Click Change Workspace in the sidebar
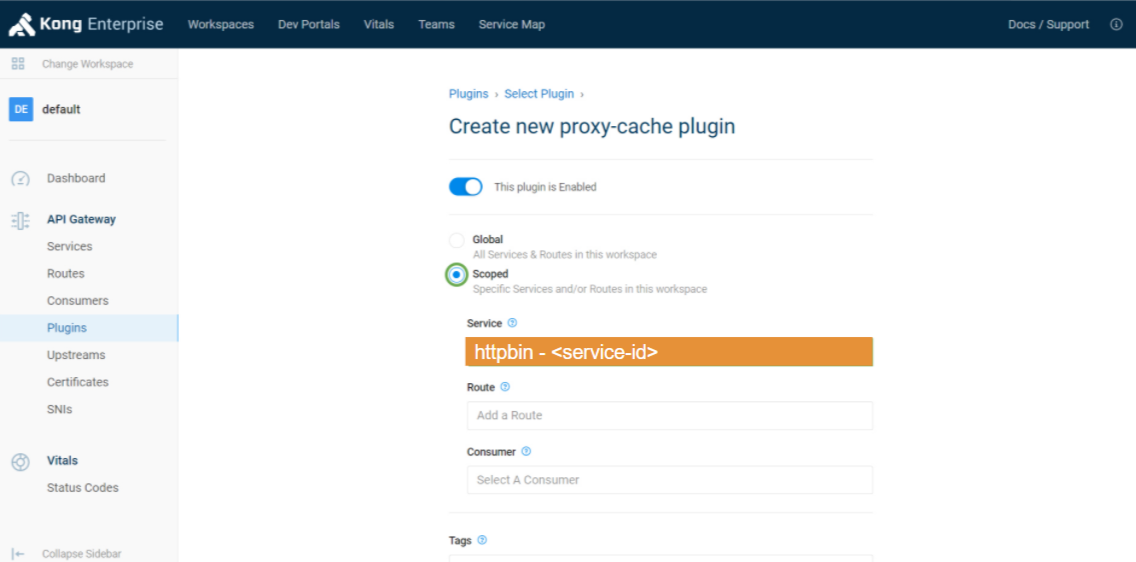This screenshot has height=562, width=1136. 88,64
